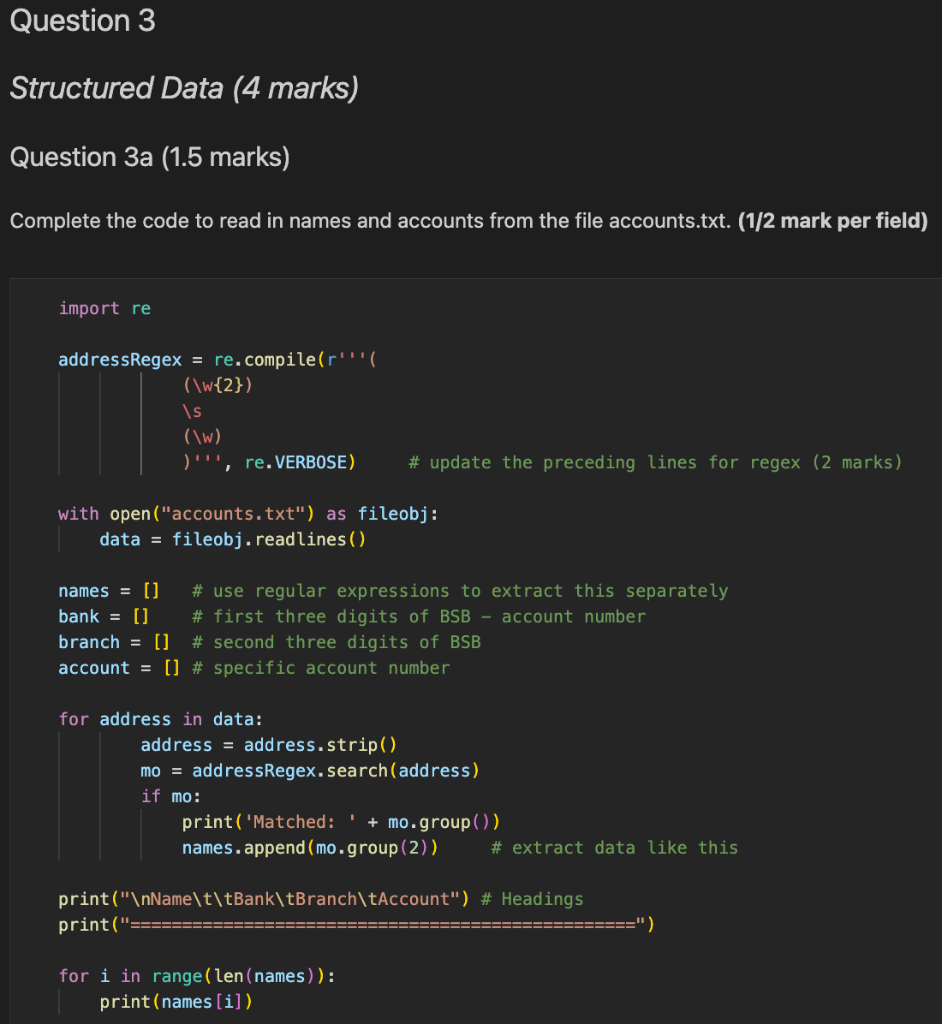Click the 'use regular expressions to extract' comment
Image resolution: width=942 pixels, height=1024 pixels.
point(460,591)
